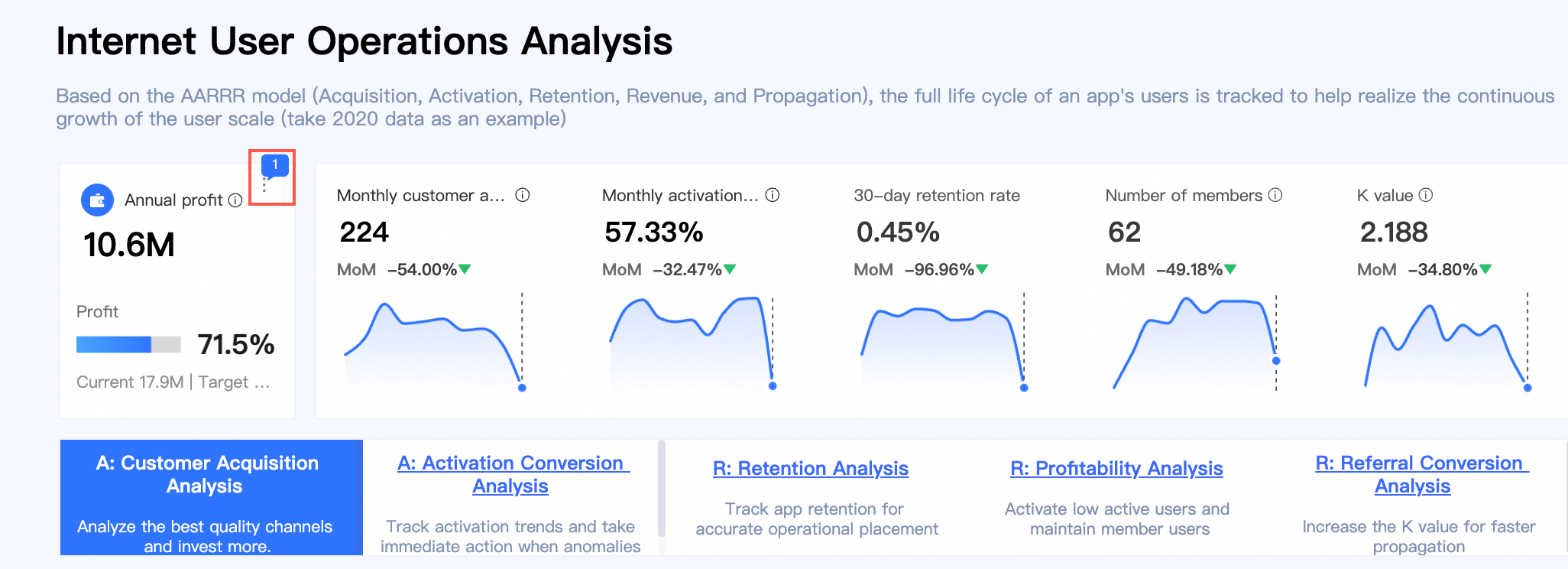Click the truncated Current 17.9M | Target text
The width and height of the screenshot is (1568, 569).
(x=173, y=382)
